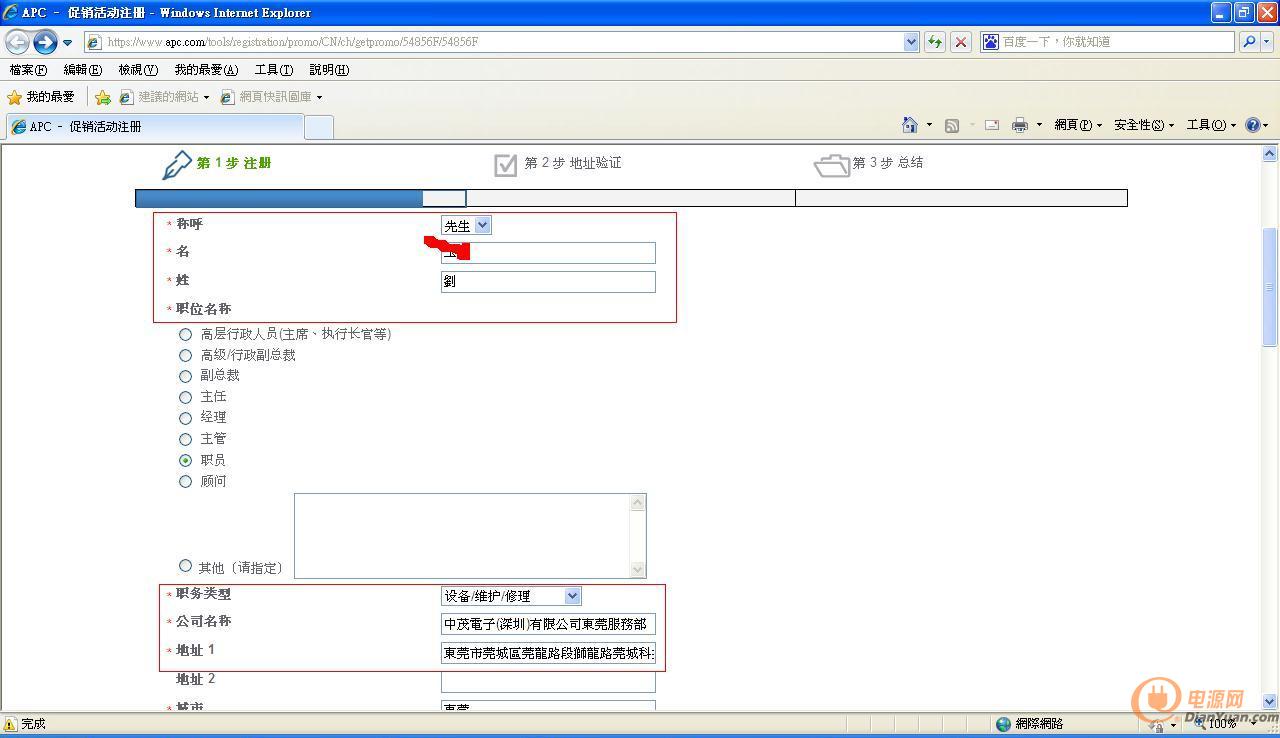The height and width of the screenshot is (738, 1280).
Task: Open the 我的最愛(A) menu
Action: (x=206, y=70)
